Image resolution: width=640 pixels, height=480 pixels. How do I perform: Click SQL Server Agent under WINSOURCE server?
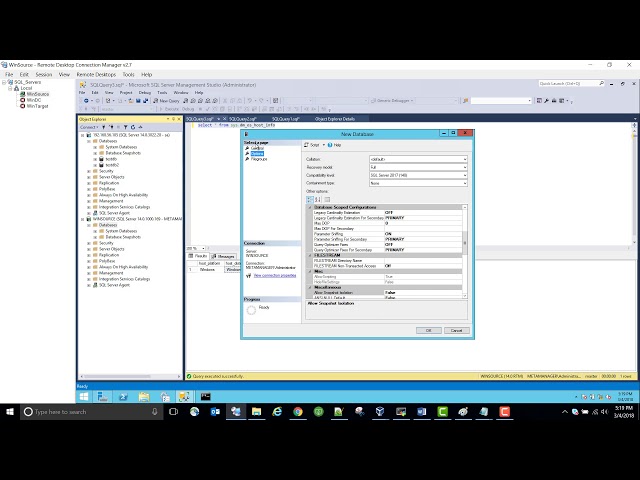pos(114,285)
